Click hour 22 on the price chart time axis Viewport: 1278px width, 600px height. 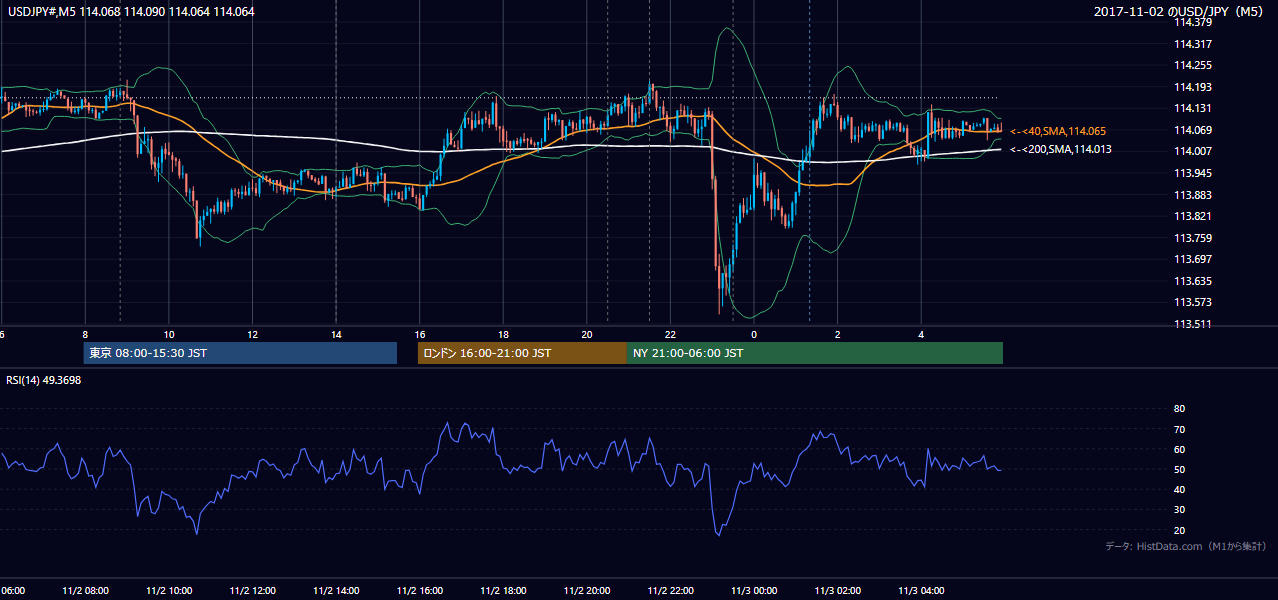[x=671, y=334]
